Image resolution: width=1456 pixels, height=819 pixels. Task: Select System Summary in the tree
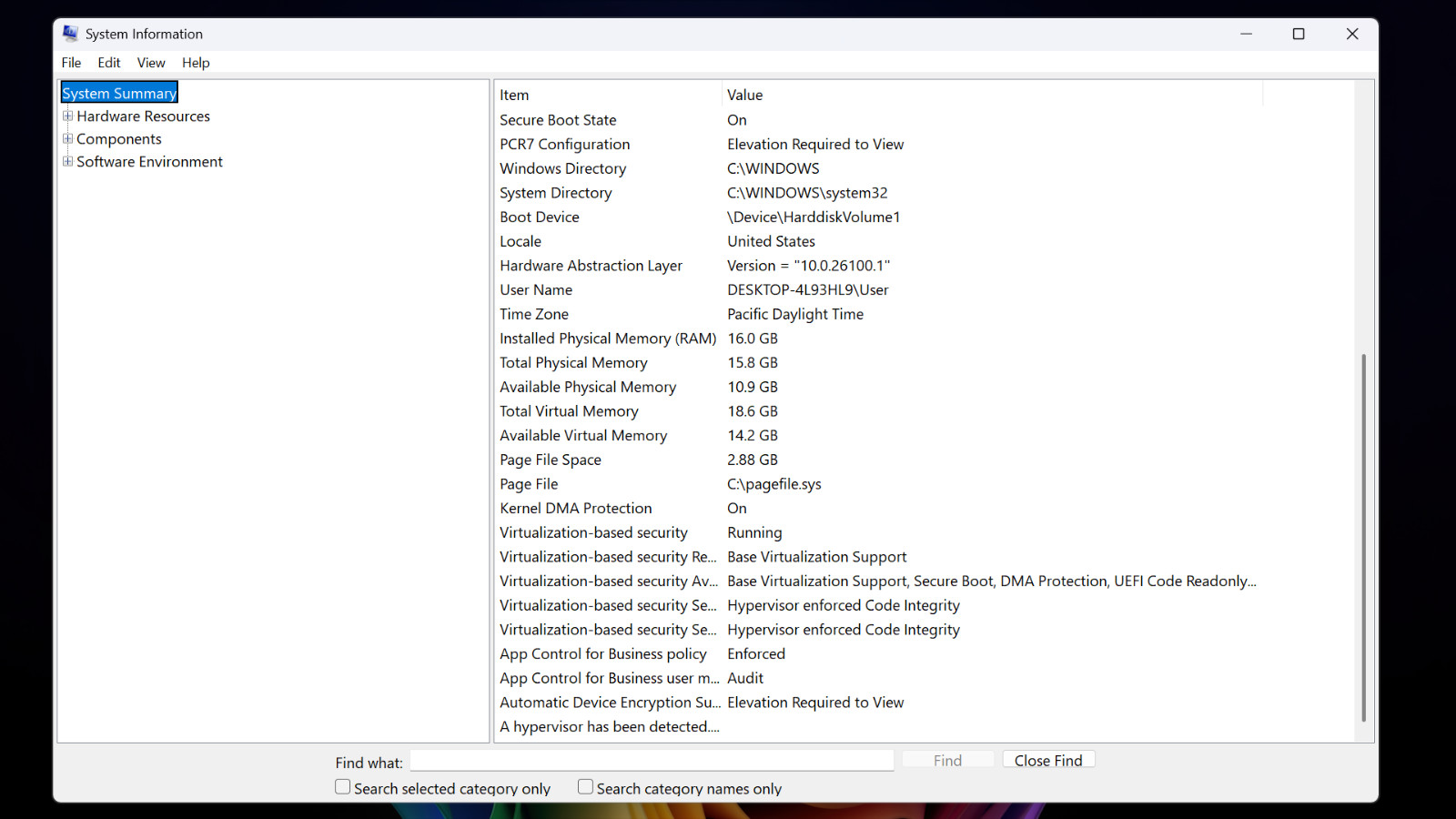119,94
